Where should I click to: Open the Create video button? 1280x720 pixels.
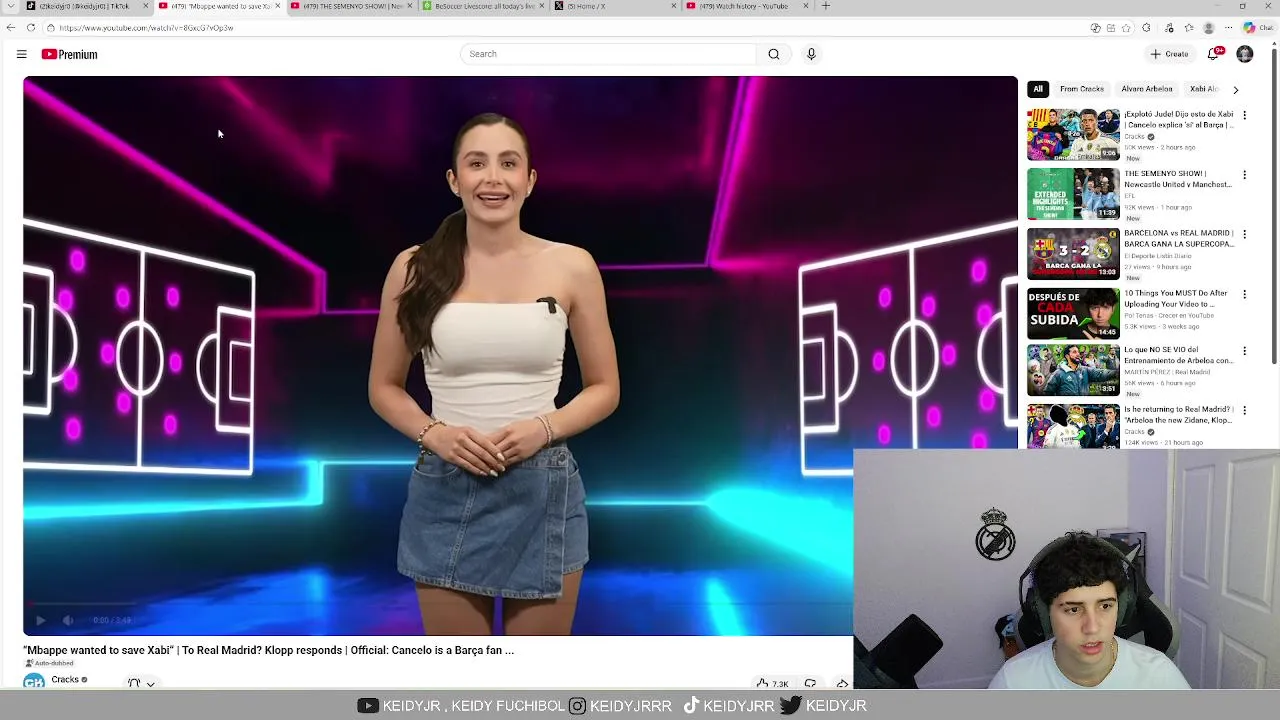point(1169,54)
